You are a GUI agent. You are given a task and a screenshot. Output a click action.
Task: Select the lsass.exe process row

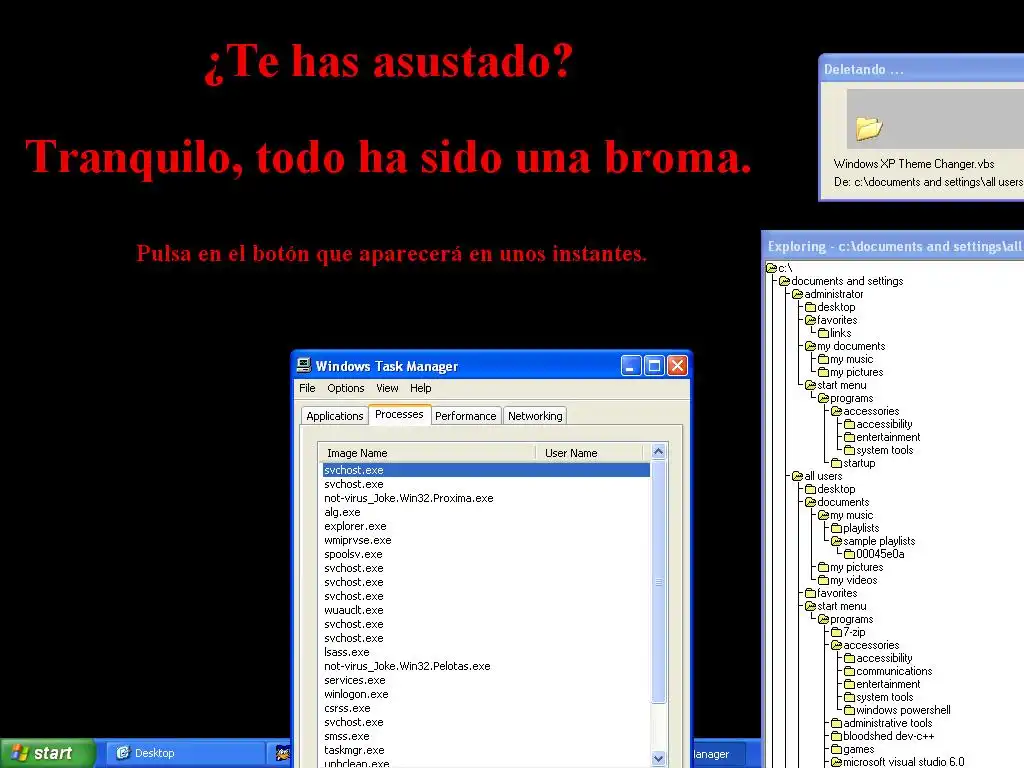pyautogui.click(x=486, y=652)
